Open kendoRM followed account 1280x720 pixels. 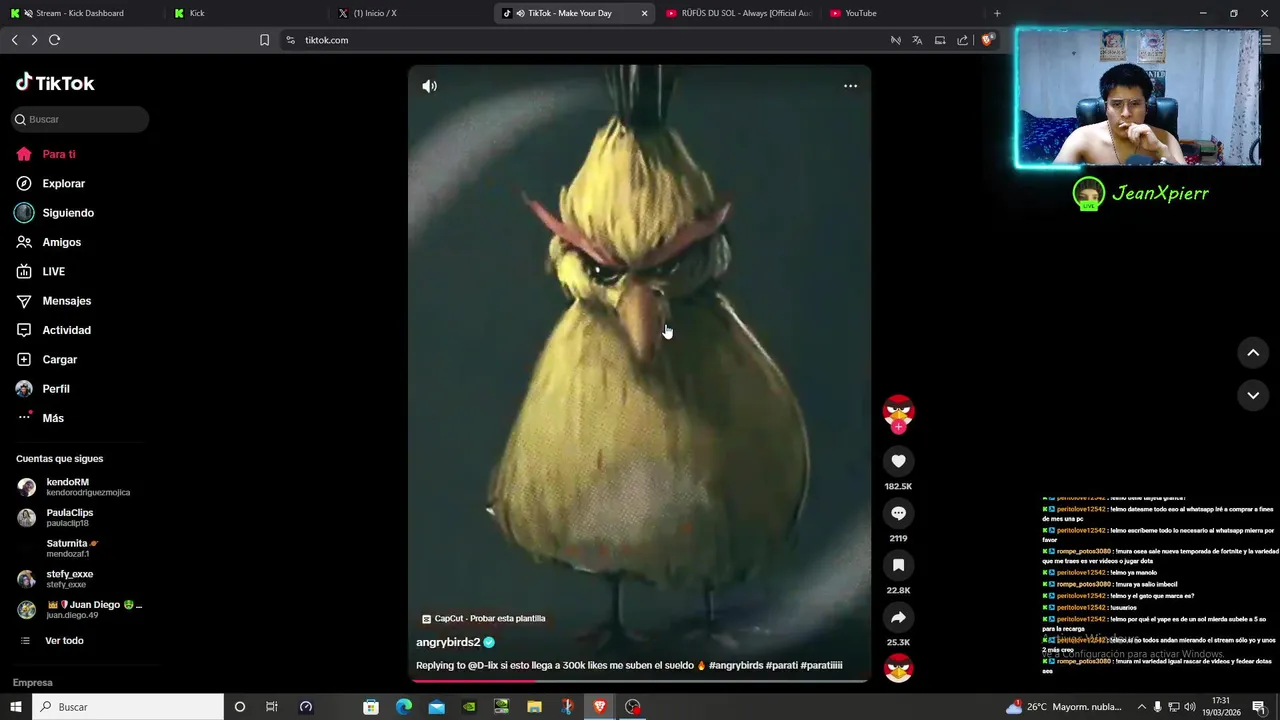click(x=80, y=487)
